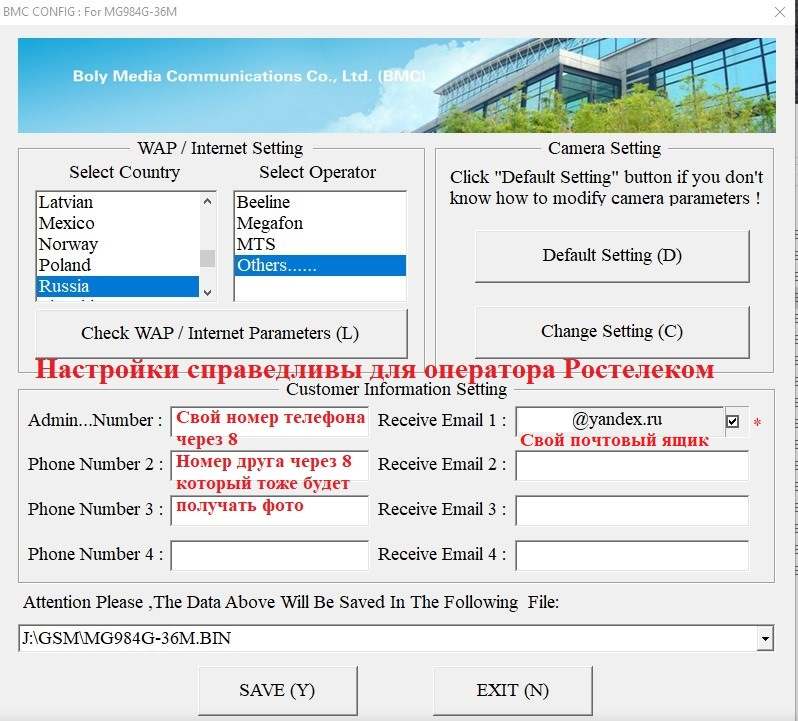Focus the Phone Number 2 field

(270, 466)
